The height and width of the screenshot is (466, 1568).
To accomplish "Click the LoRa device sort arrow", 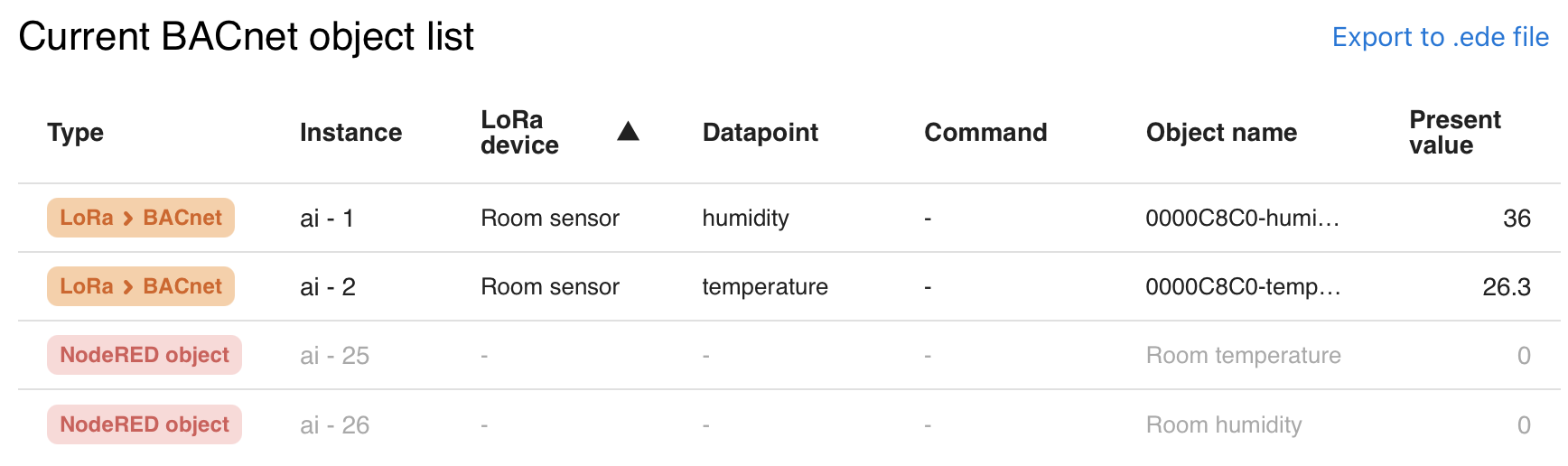I will click(628, 133).
